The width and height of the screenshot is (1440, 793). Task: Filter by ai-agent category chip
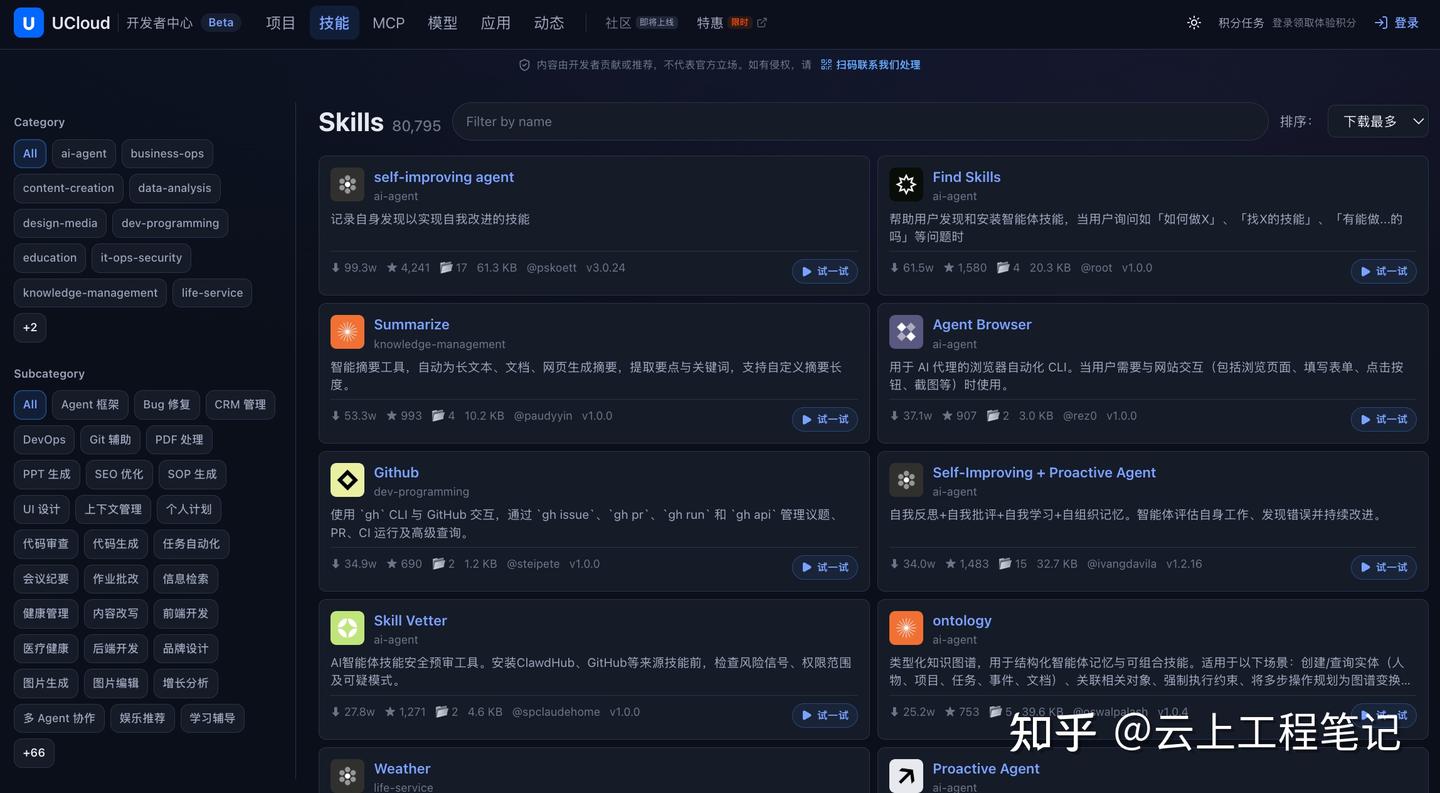pyautogui.click(x=84, y=154)
